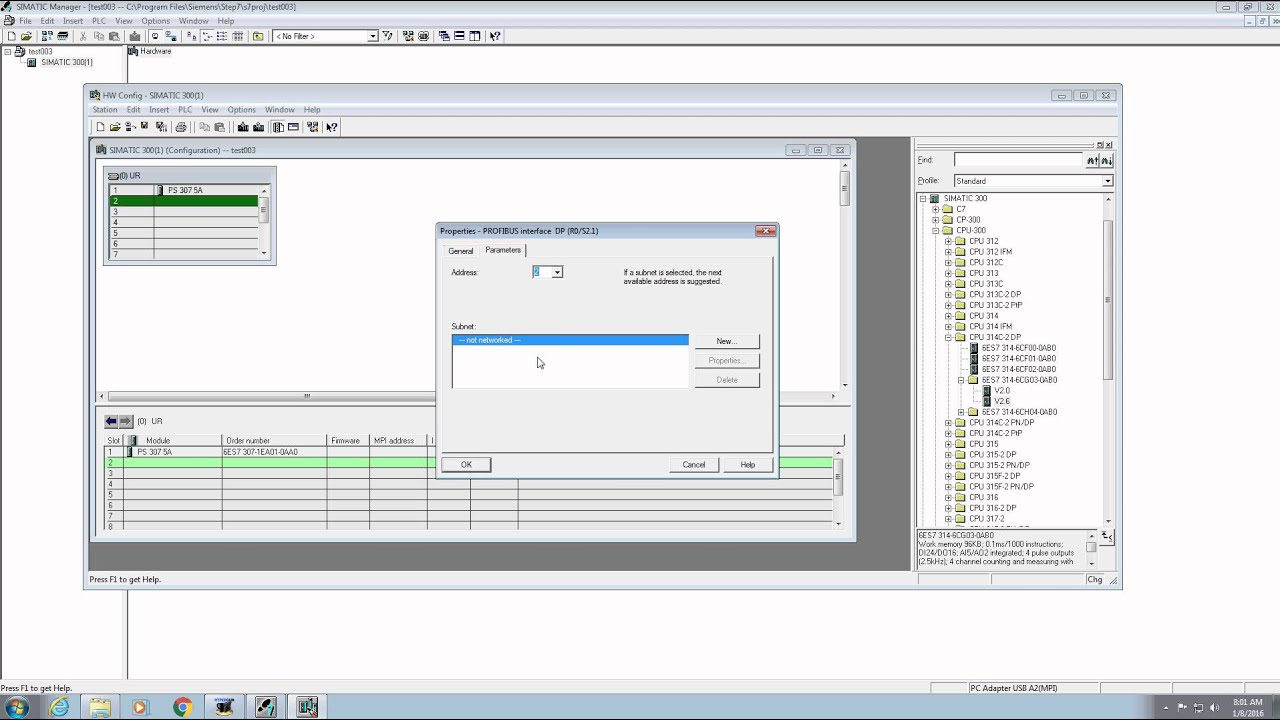Expand 6ES7 314-6CH04-0AB0 node

click(961, 412)
